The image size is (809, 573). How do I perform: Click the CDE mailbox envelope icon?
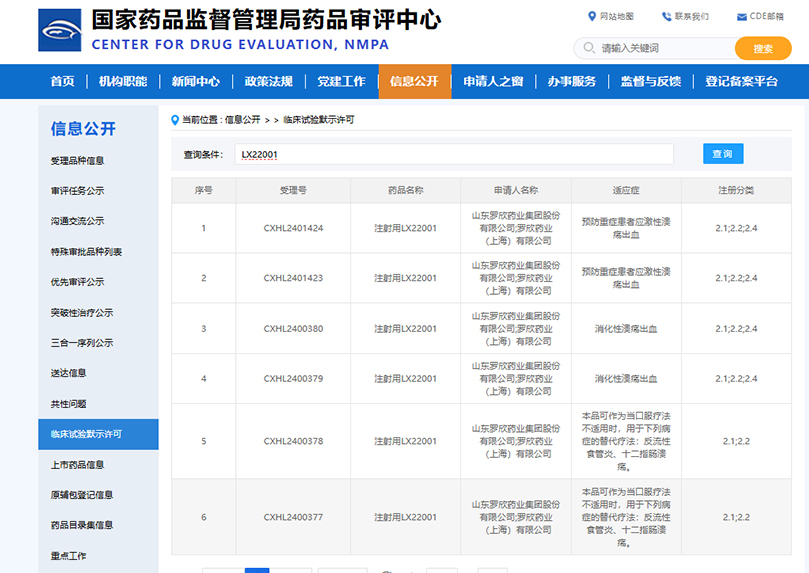(741, 16)
